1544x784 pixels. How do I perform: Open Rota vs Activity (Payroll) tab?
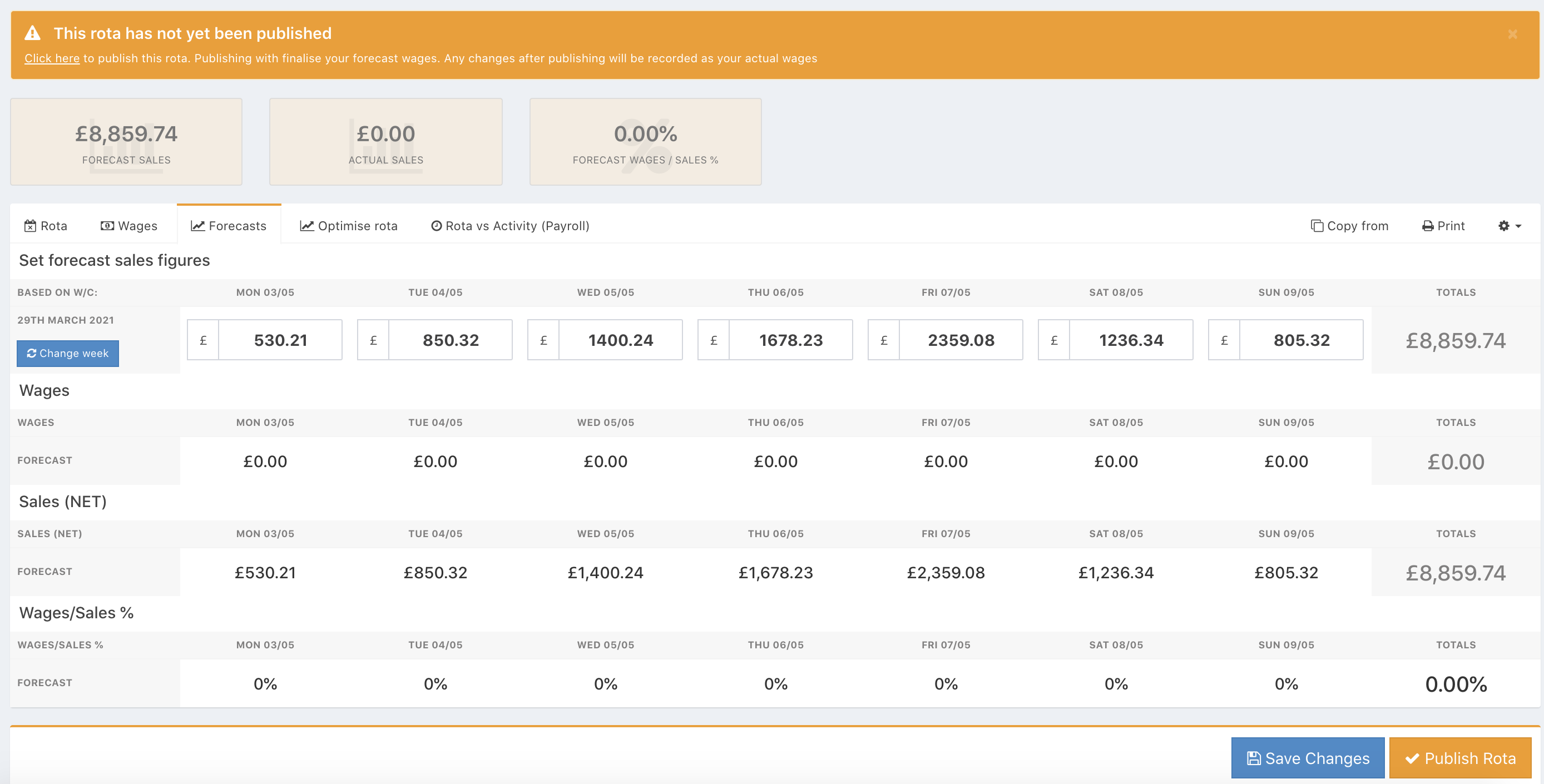click(x=510, y=226)
